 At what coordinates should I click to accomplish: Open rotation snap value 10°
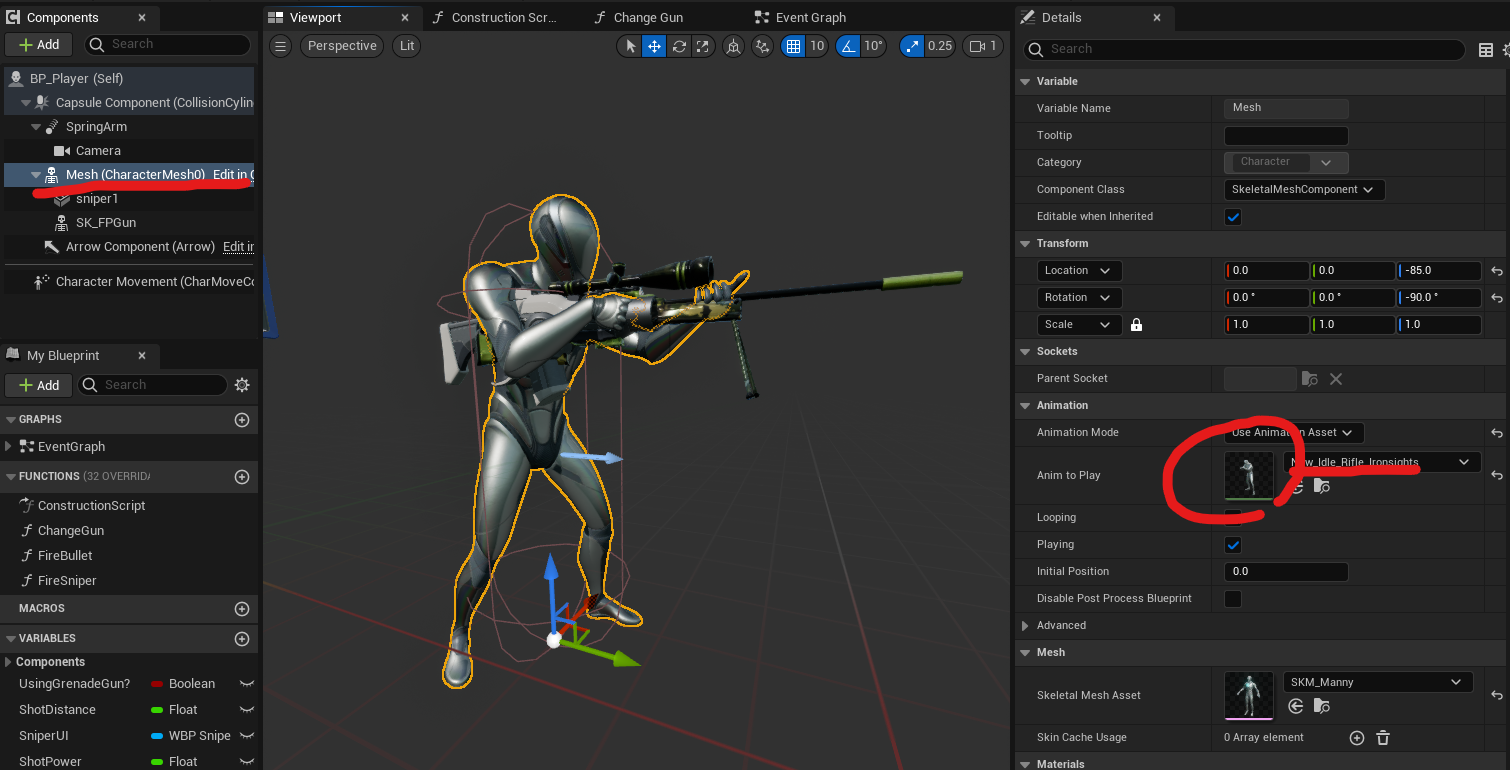point(873,46)
